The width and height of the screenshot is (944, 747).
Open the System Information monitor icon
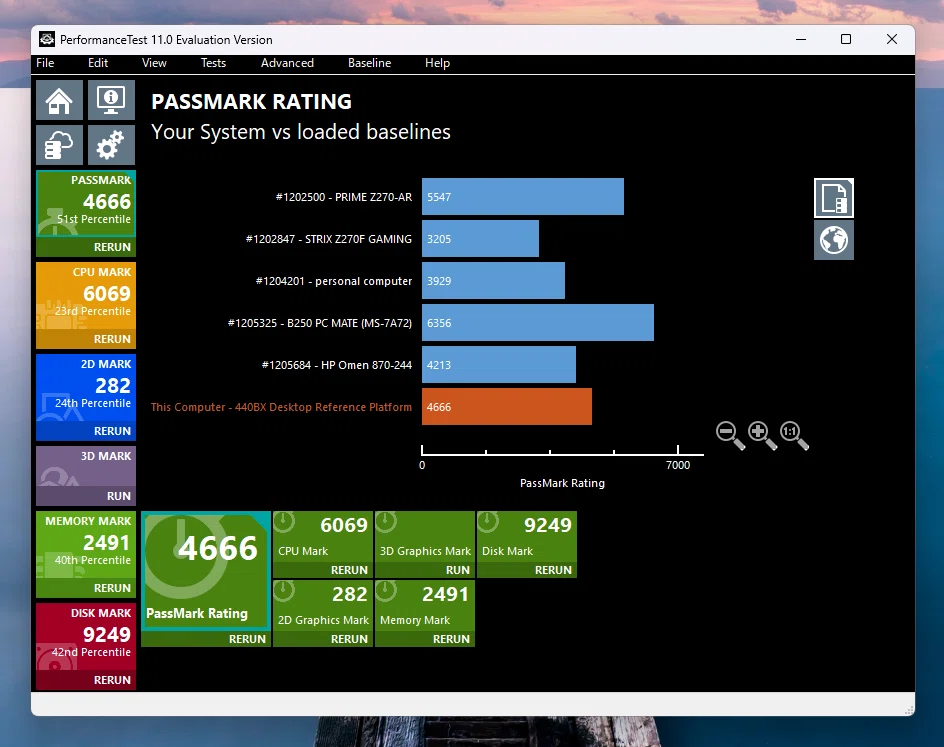pyautogui.click(x=111, y=100)
